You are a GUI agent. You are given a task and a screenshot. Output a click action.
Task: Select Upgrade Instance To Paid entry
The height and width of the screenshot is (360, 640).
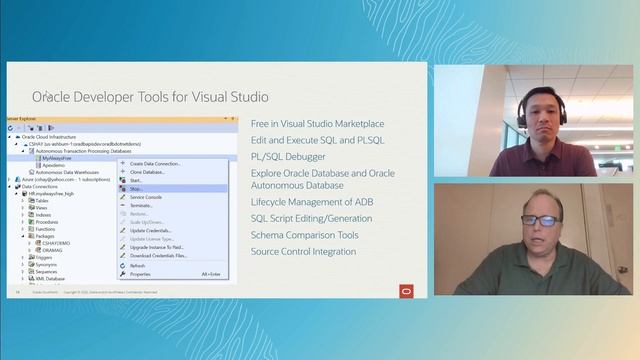[173, 247]
